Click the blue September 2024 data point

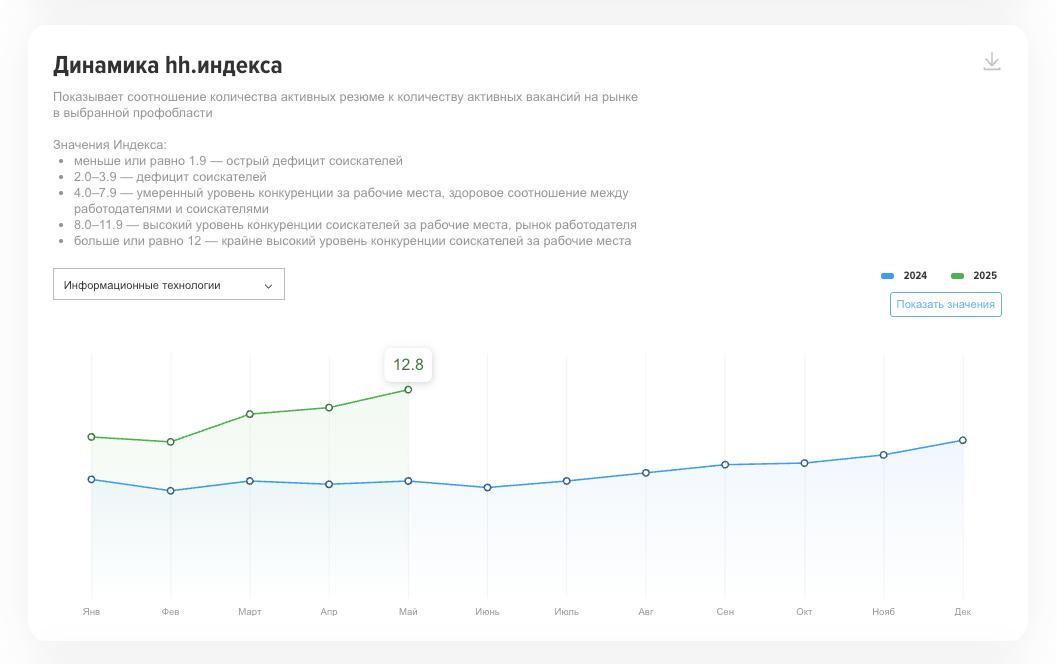(x=725, y=465)
